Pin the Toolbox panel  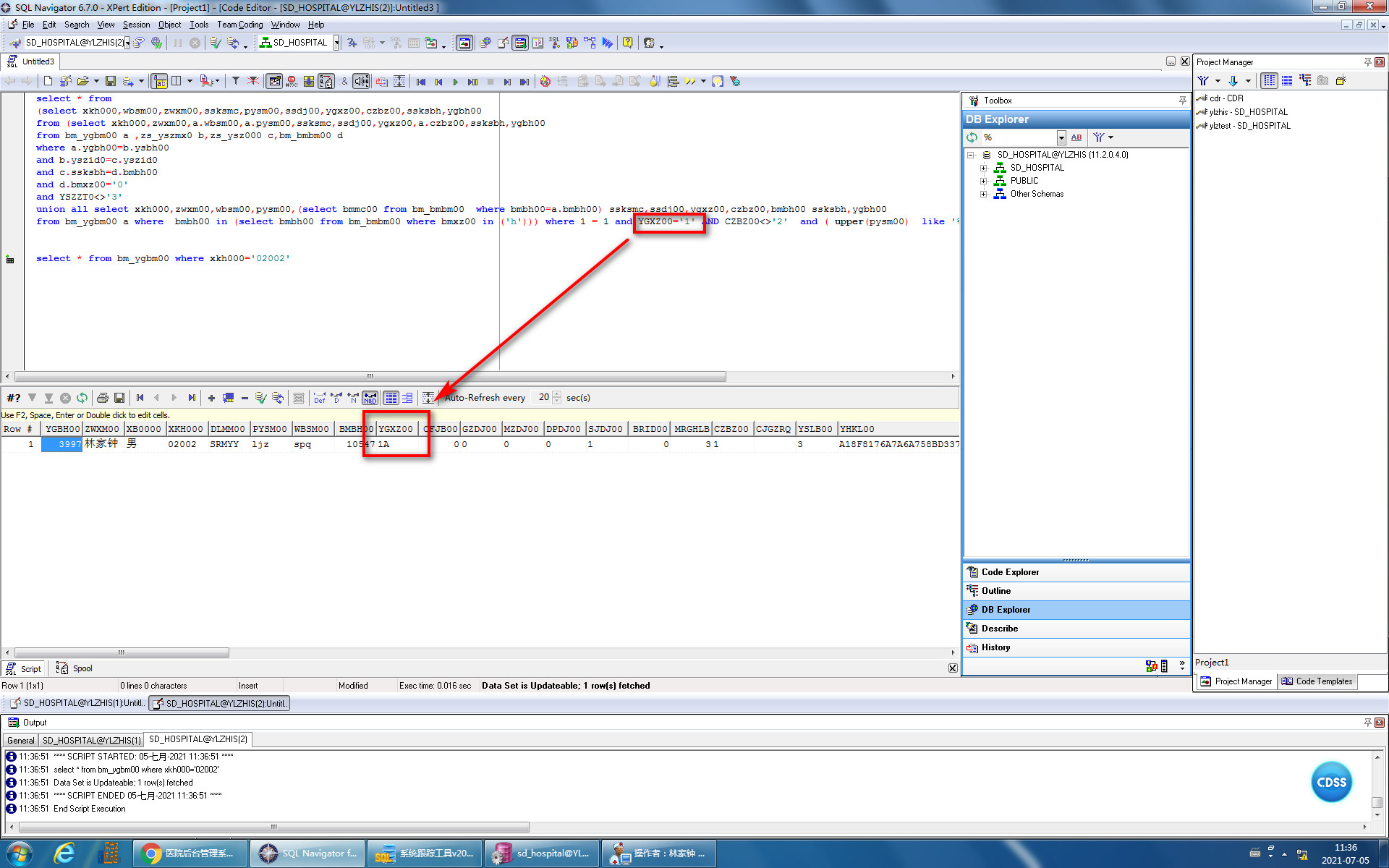[1182, 101]
